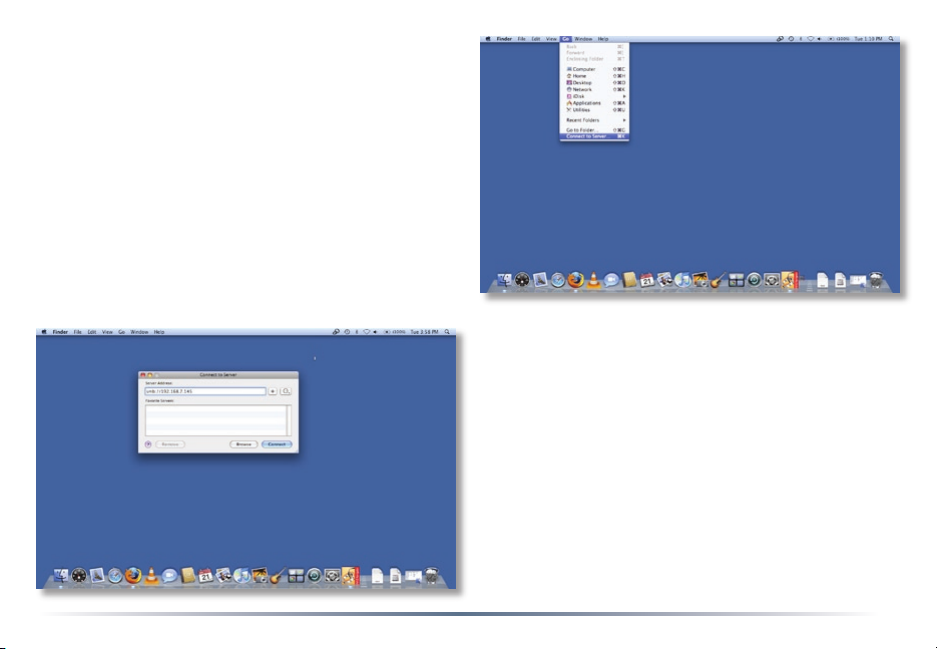Launch VLC from dock below the Go menu
Image resolution: width=937 pixels, height=649 pixels.
pos(592,281)
